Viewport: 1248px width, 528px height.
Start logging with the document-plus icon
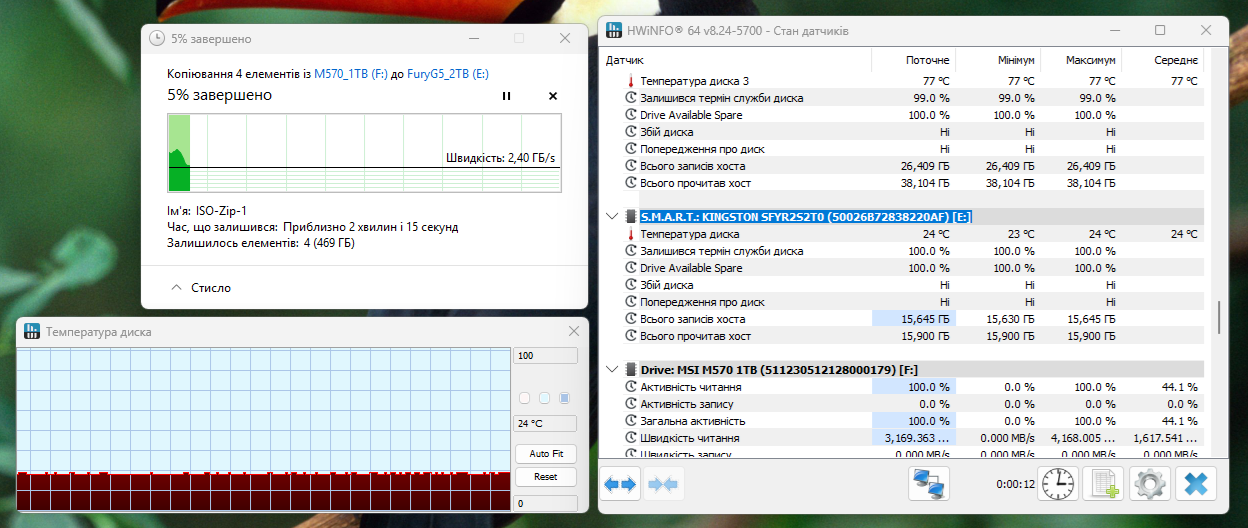click(1104, 484)
